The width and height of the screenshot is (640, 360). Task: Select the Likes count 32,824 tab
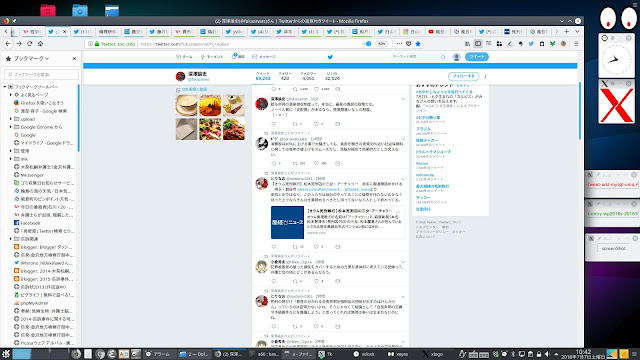(332, 76)
